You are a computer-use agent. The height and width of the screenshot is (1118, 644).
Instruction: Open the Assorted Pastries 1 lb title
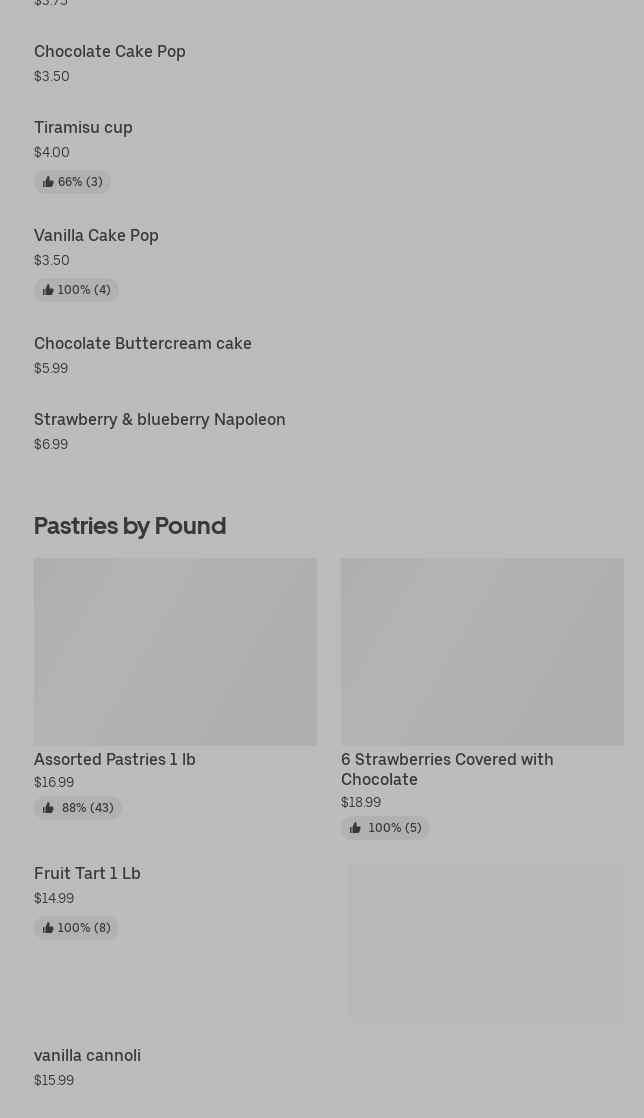[x=115, y=759]
